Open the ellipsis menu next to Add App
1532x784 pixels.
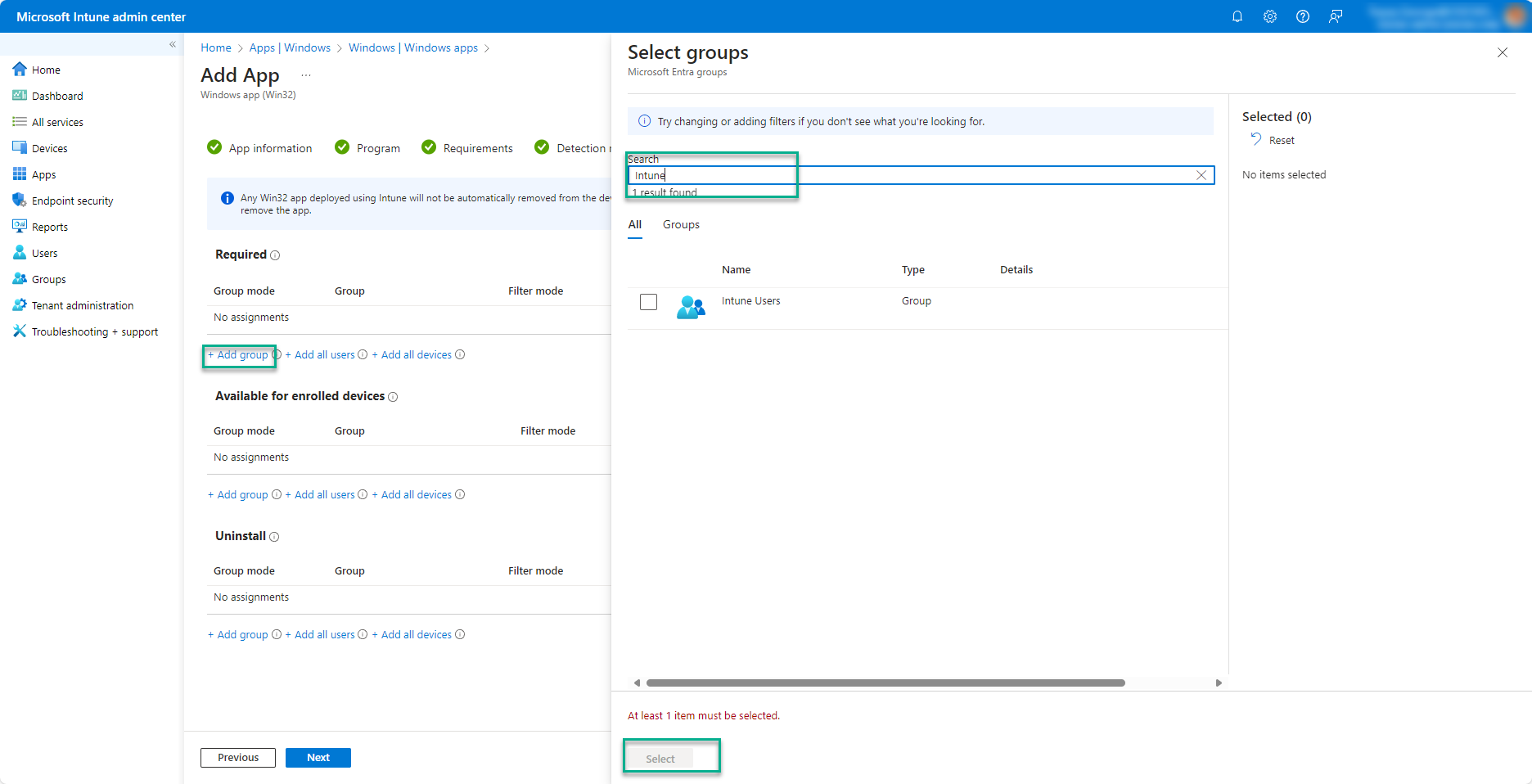tap(306, 74)
